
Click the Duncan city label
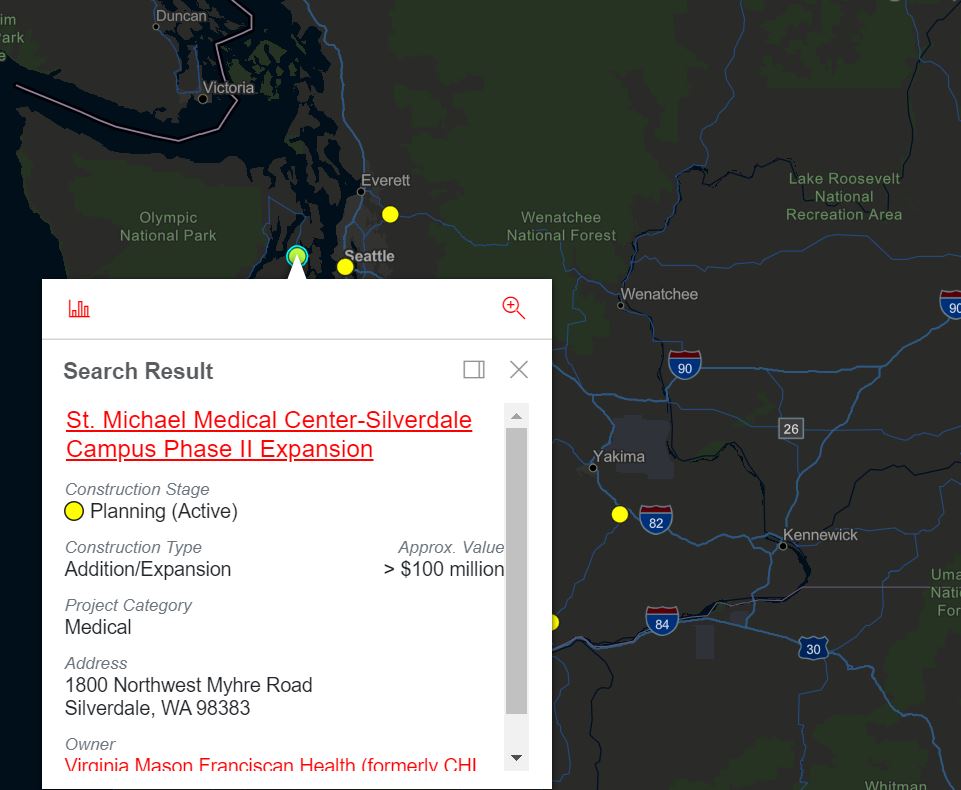click(x=181, y=16)
